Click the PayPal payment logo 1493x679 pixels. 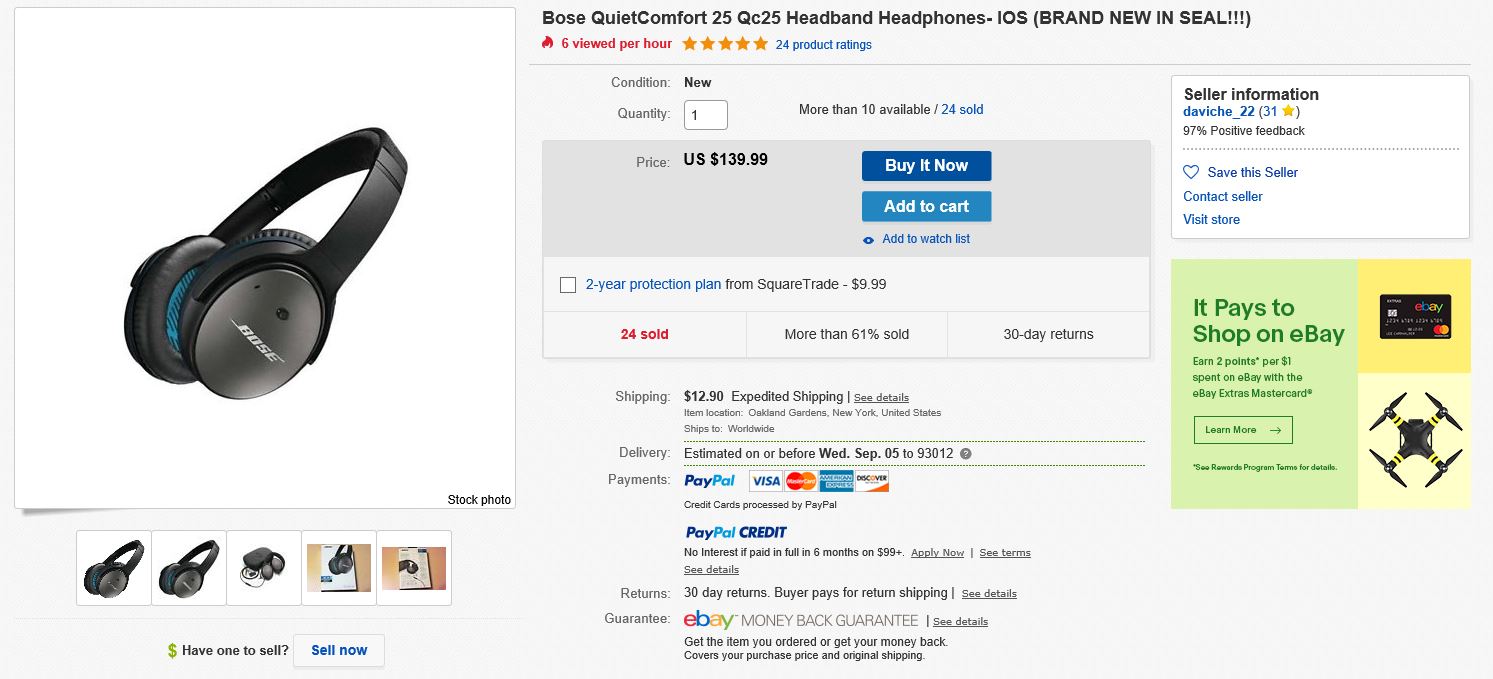pyautogui.click(x=710, y=481)
